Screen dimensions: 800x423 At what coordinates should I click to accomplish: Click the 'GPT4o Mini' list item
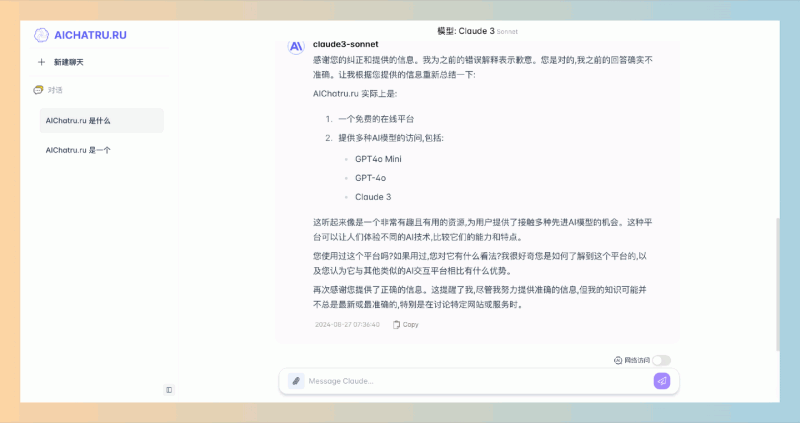[x=378, y=159]
